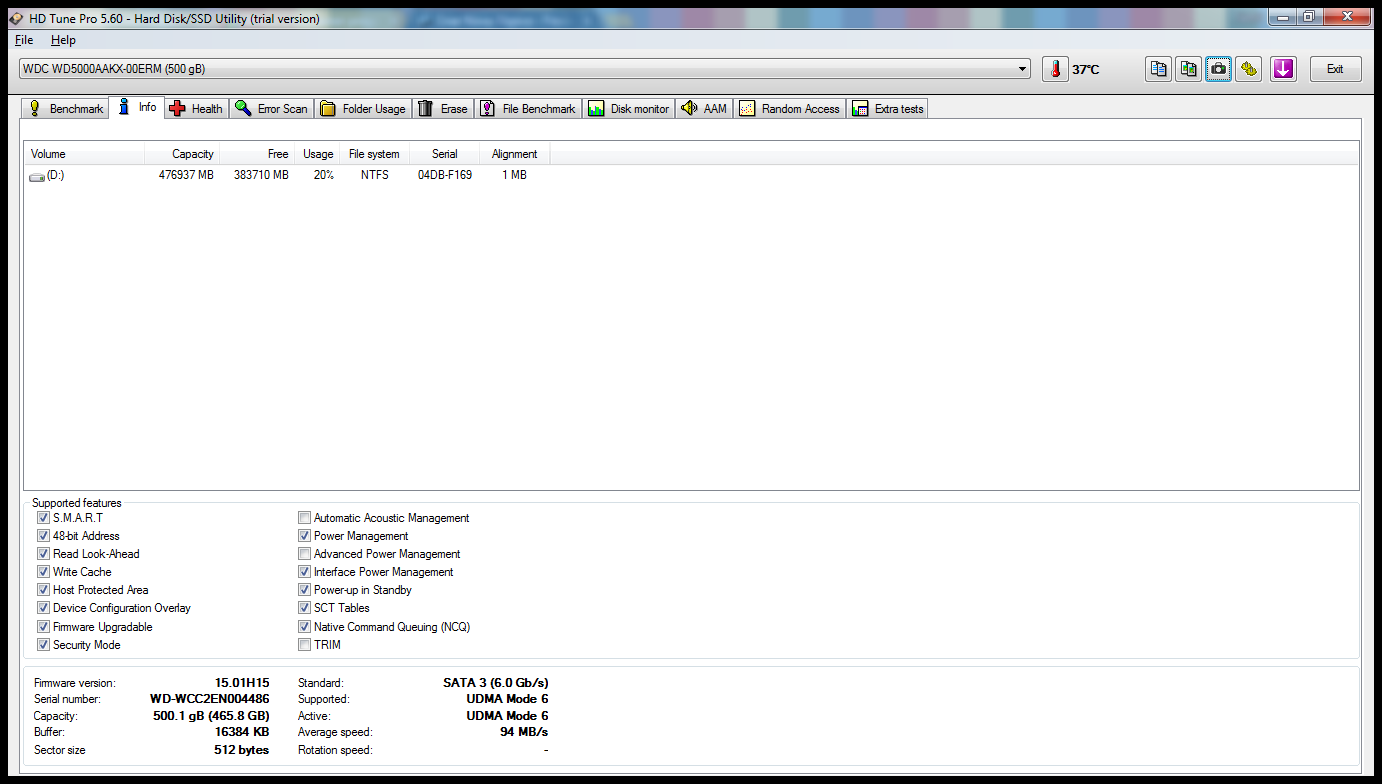1382x784 pixels.
Task: Click the thermometer temperature icon
Action: pyautogui.click(x=1055, y=69)
